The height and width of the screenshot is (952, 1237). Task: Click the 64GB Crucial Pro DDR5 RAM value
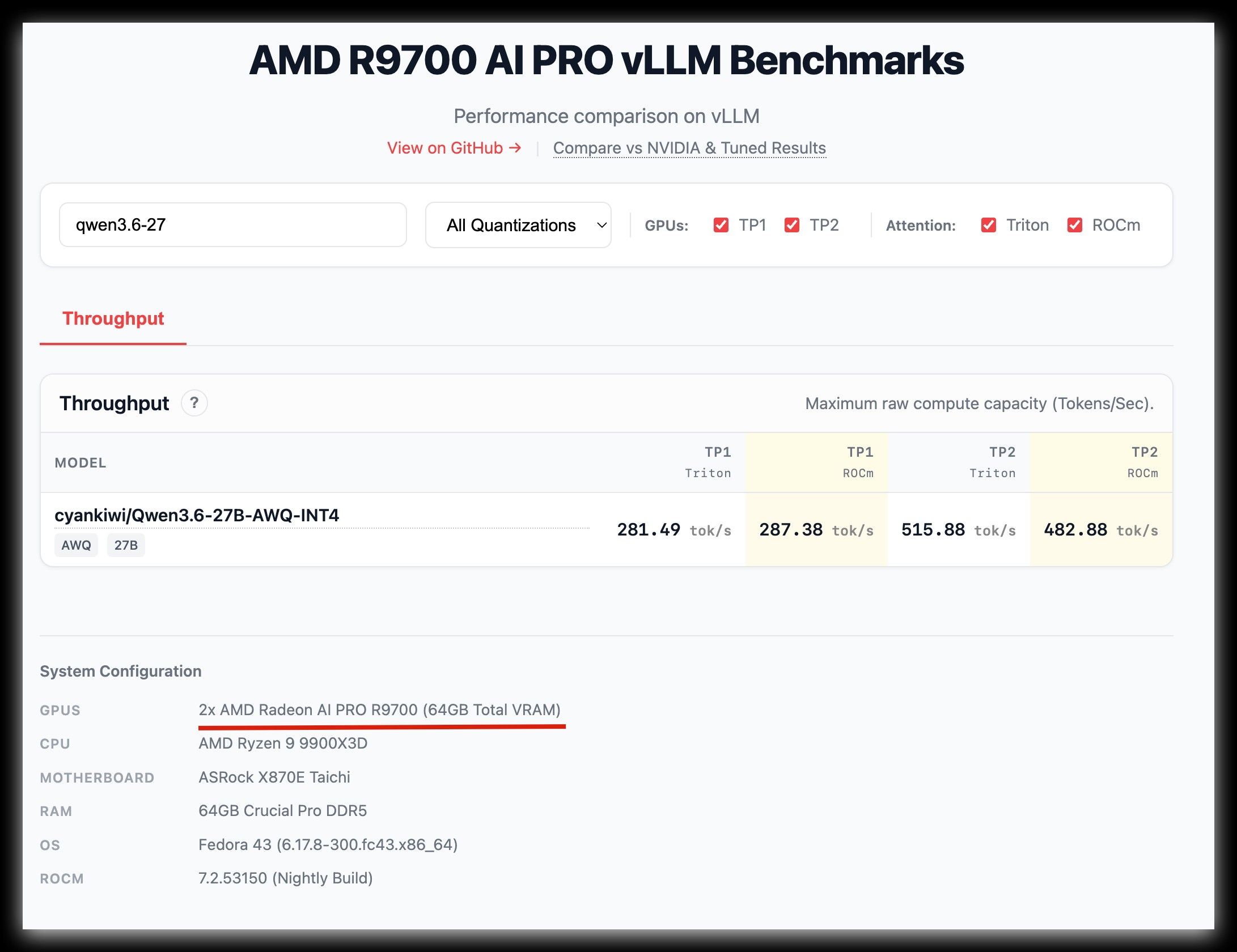pos(283,810)
